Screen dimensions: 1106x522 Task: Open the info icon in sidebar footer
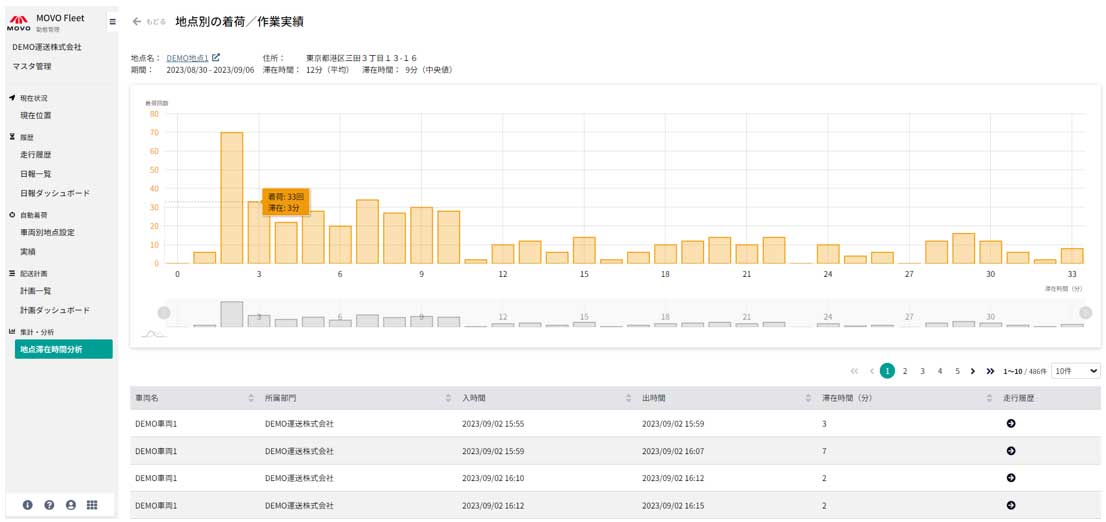tap(28, 505)
